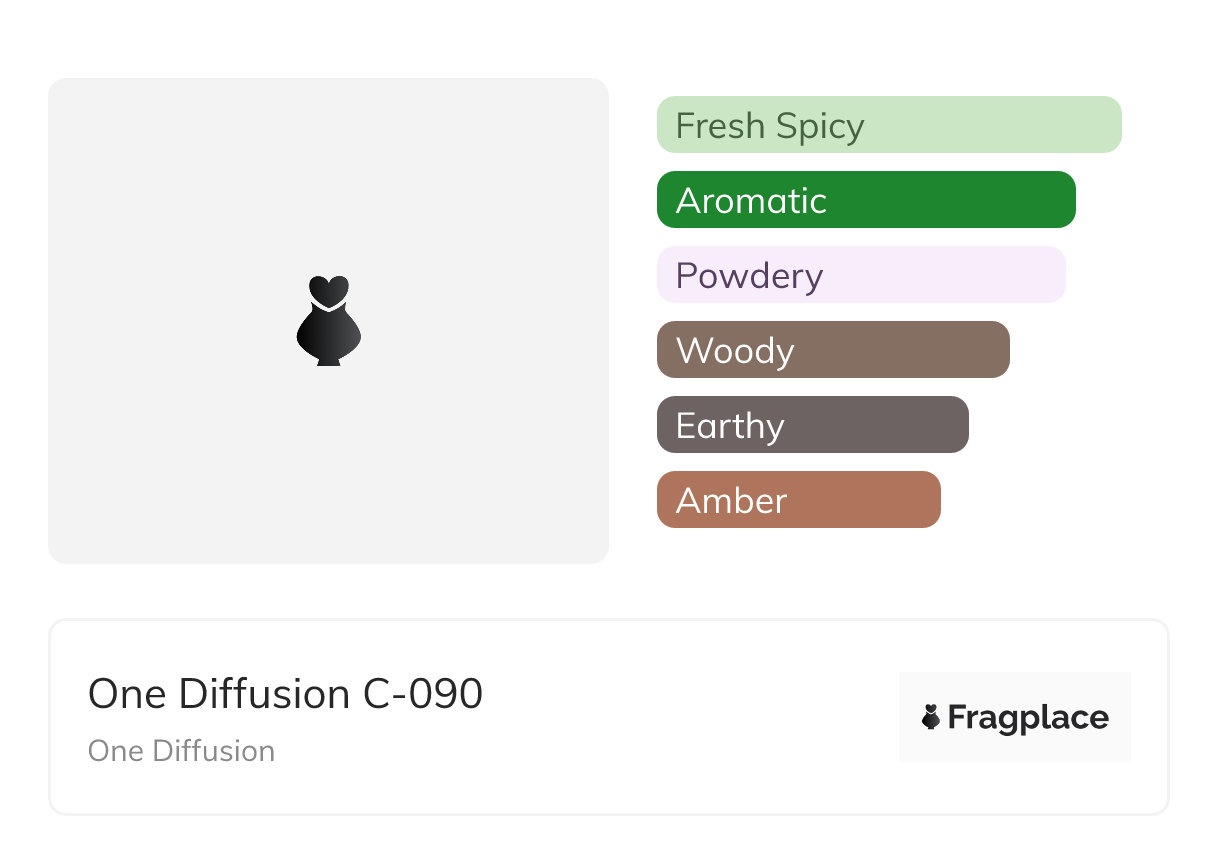Select the Fresh Spicy accord bar
The height and width of the screenshot is (864, 1218).
point(889,125)
